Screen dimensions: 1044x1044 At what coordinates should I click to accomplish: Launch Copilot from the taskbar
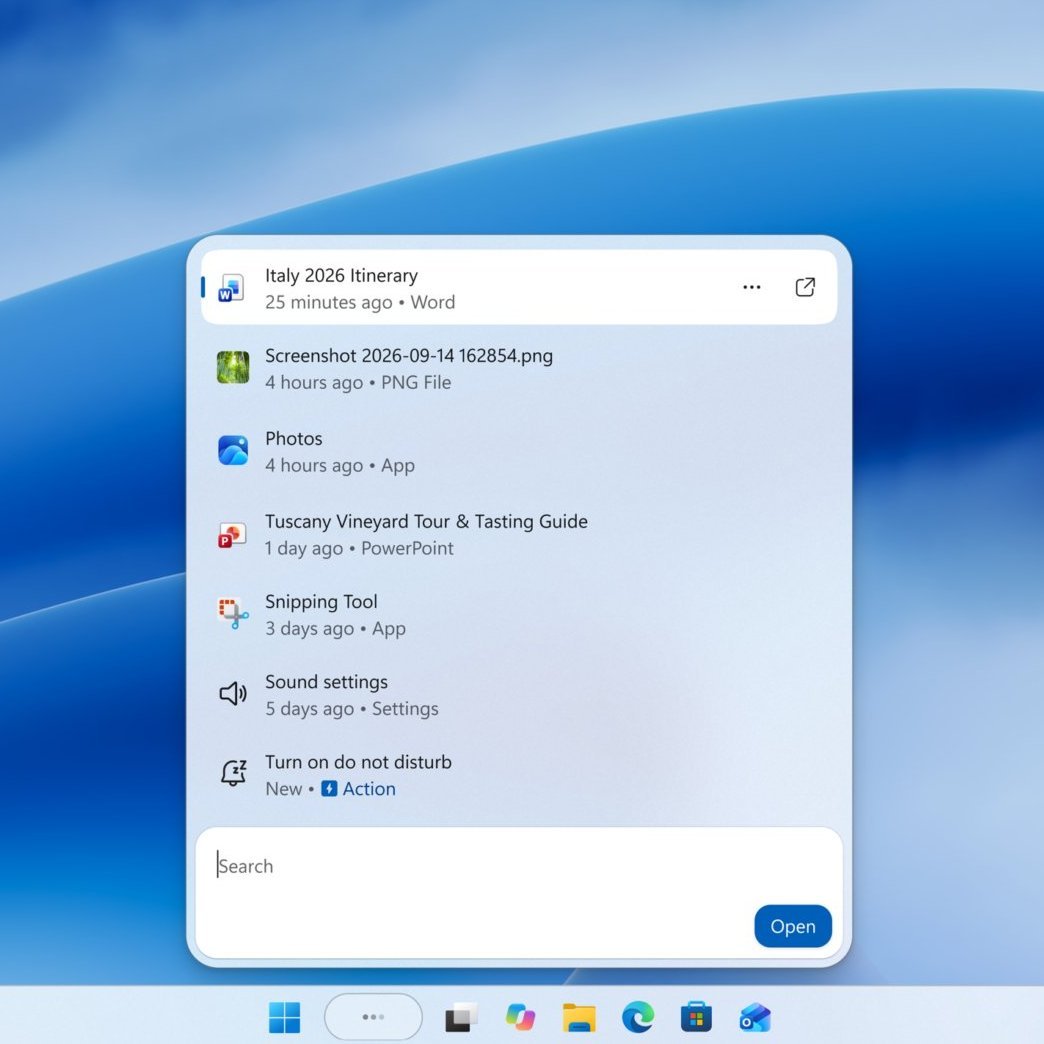520,1017
